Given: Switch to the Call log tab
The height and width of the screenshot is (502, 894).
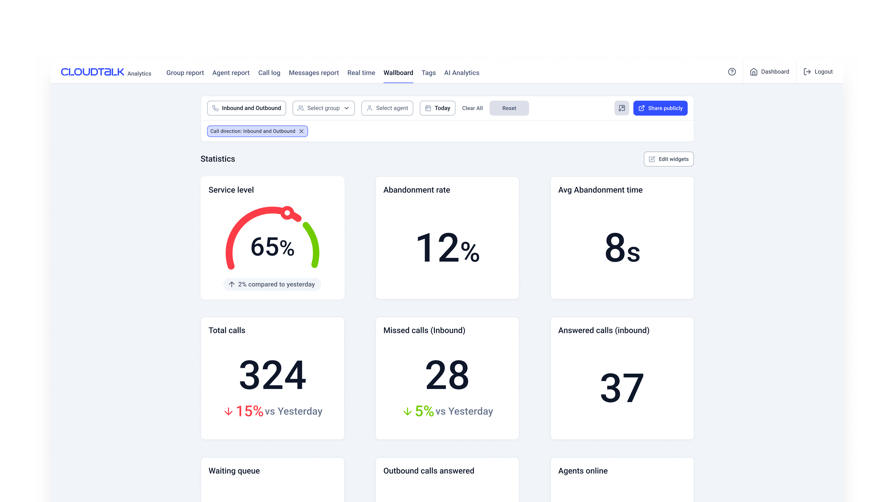Looking at the screenshot, I should click(269, 73).
